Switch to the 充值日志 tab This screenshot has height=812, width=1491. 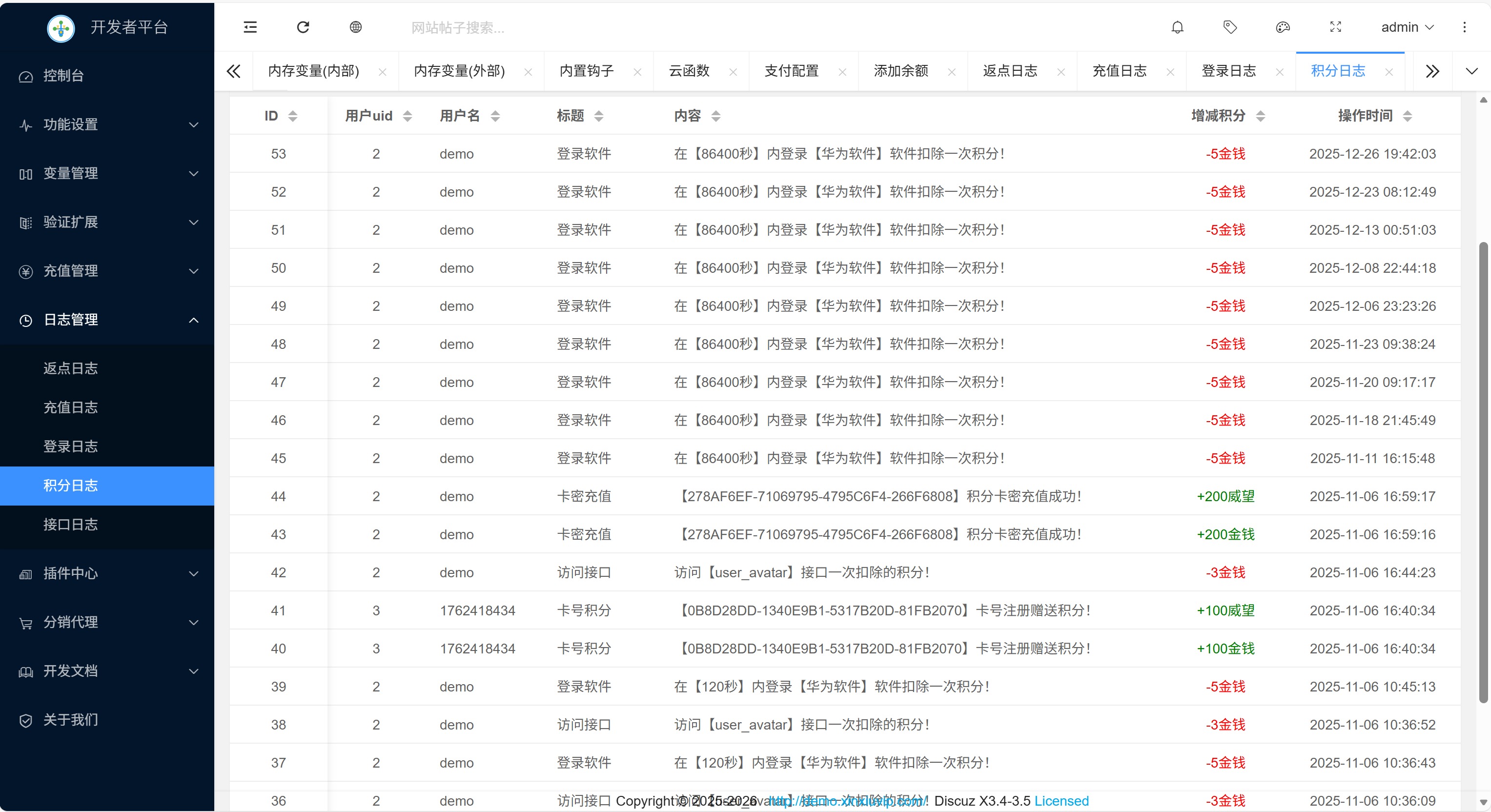(1120, 71)
